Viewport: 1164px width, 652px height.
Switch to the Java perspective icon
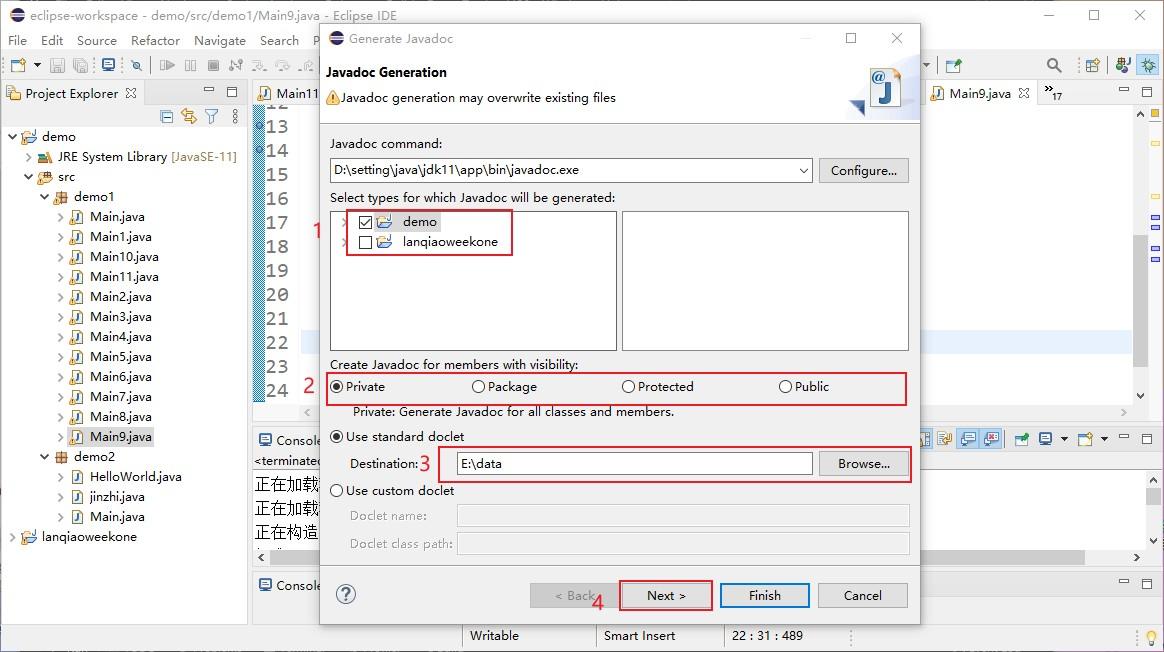(x=1123, y=65)
